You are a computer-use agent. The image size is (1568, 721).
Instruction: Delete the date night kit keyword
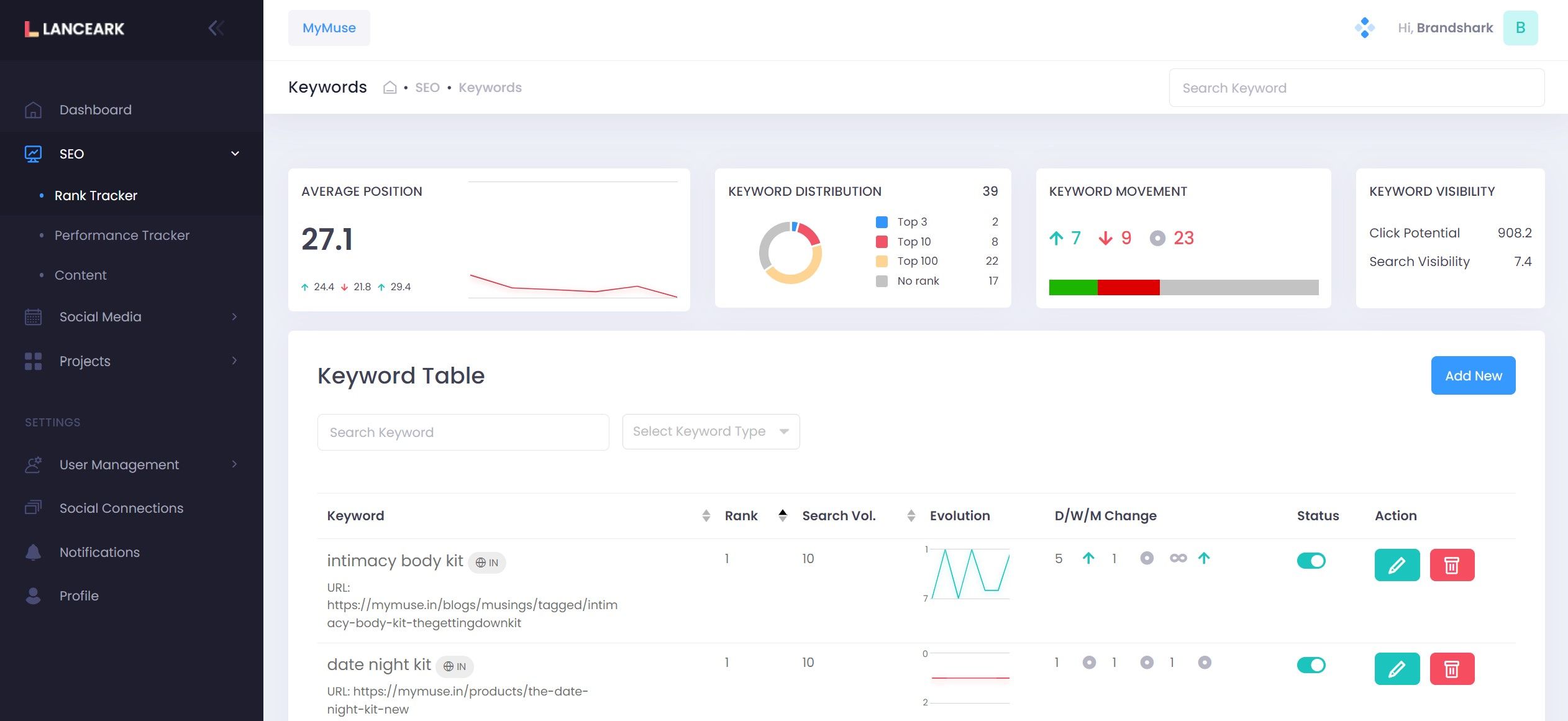tap(1452, 669)
